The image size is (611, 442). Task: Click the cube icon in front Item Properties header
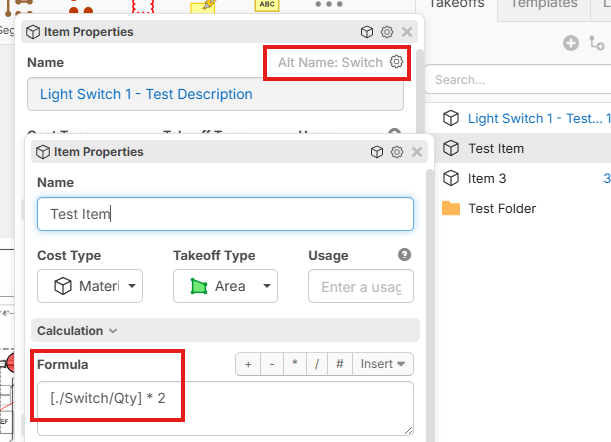tap(377, 152)
